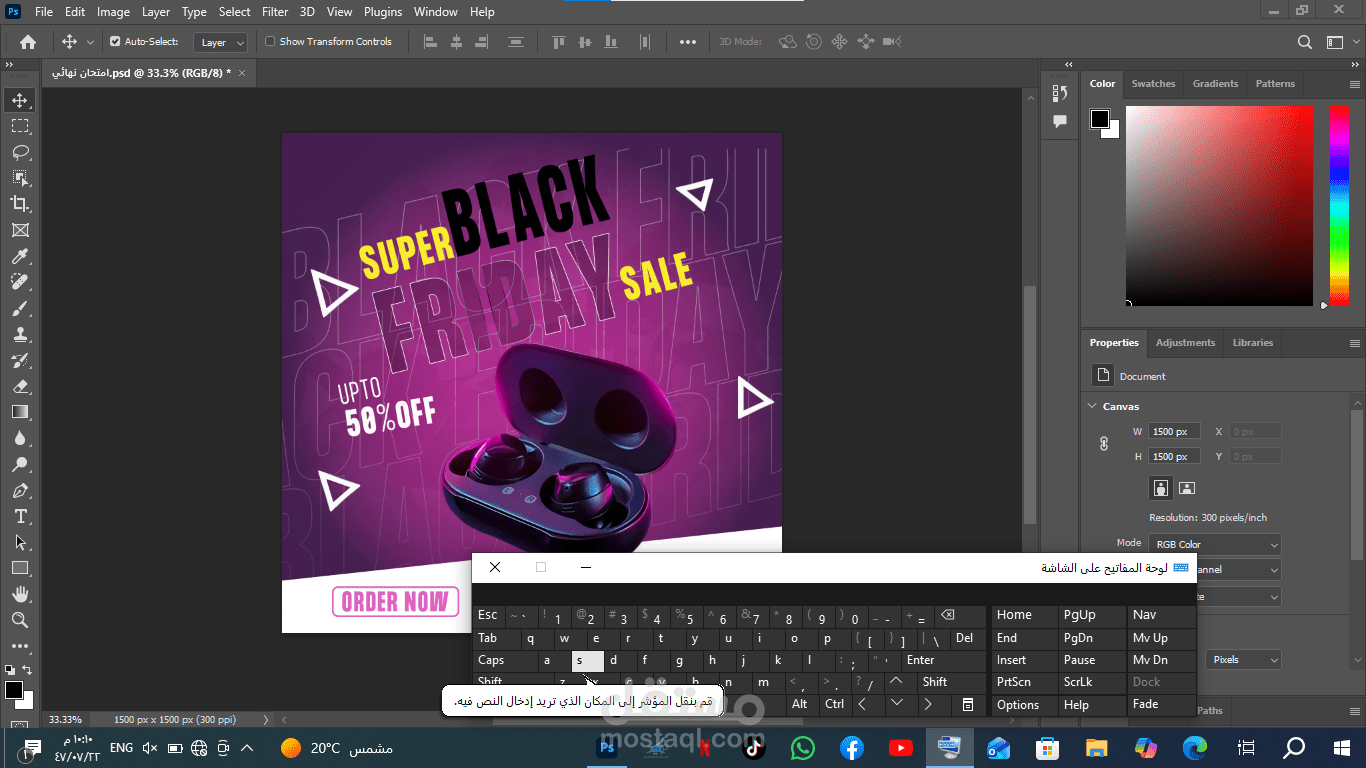Select the Frame tool
Viewport: 1366px width, 768px height.
20,230
